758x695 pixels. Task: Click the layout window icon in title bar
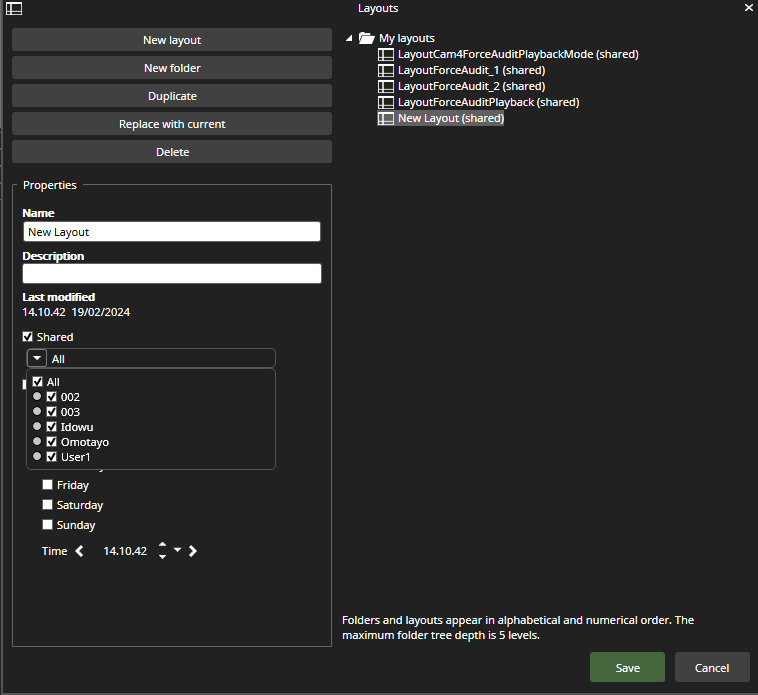14,8
